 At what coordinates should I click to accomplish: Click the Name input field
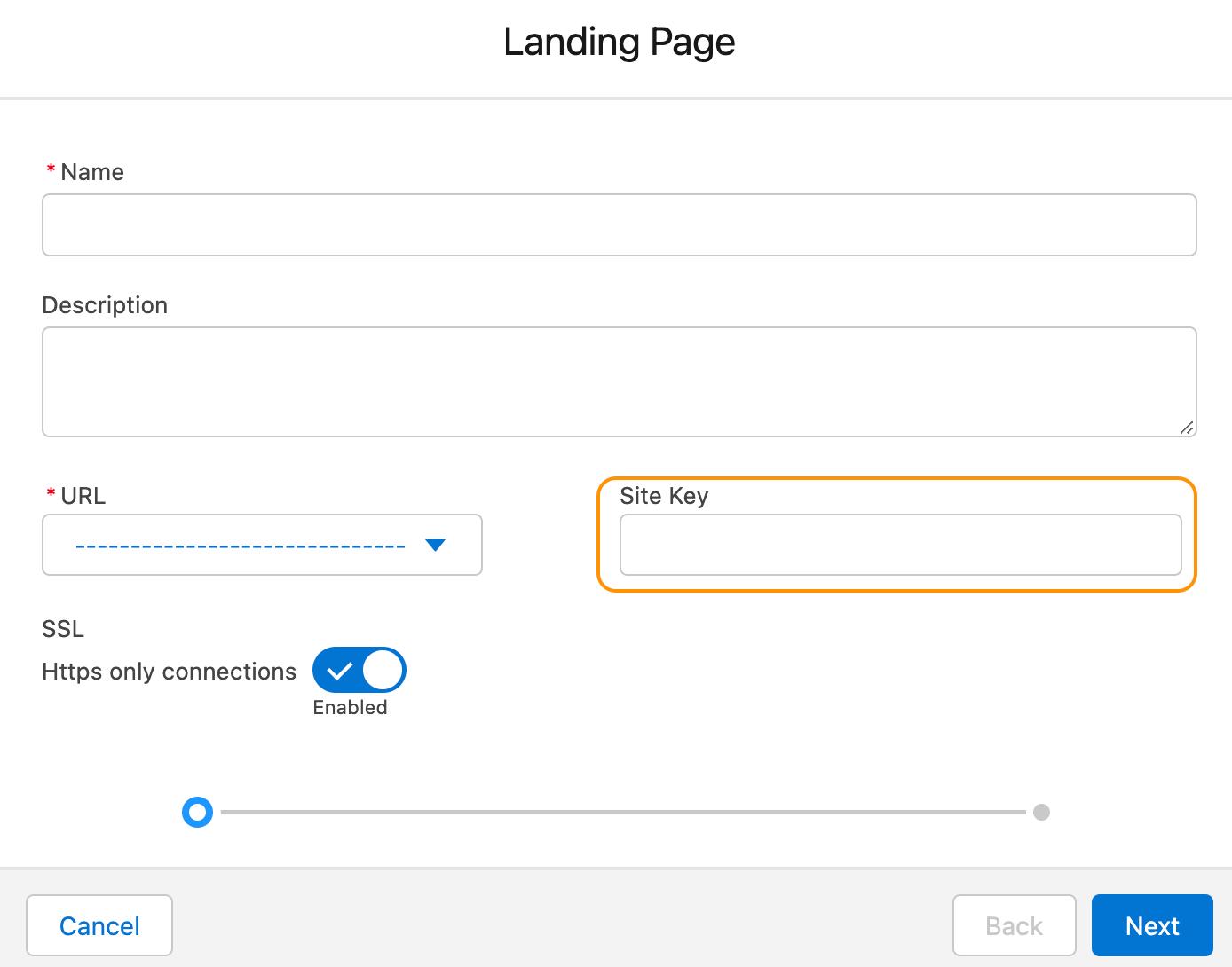(619, 225)
